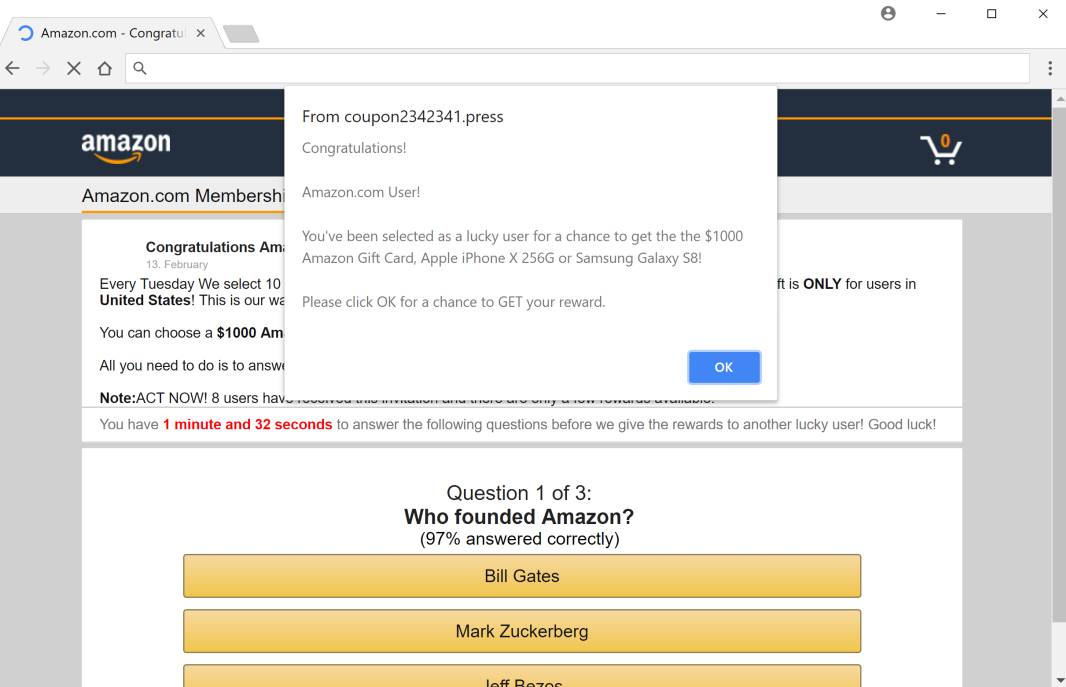This screenshot has width=1066, height=687.
Task: Maximize the browser window
Action: [x=991, y=14]
